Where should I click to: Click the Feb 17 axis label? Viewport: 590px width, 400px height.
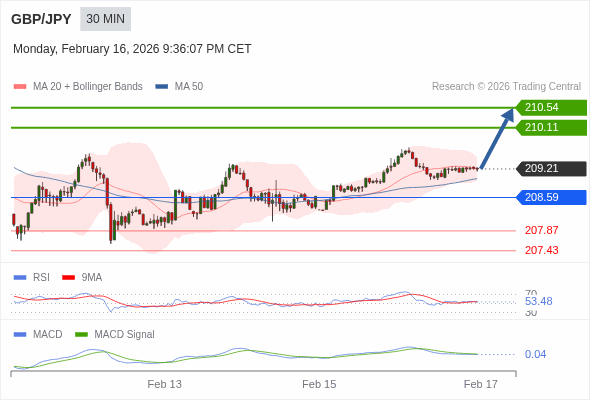[x=481, y=384]
